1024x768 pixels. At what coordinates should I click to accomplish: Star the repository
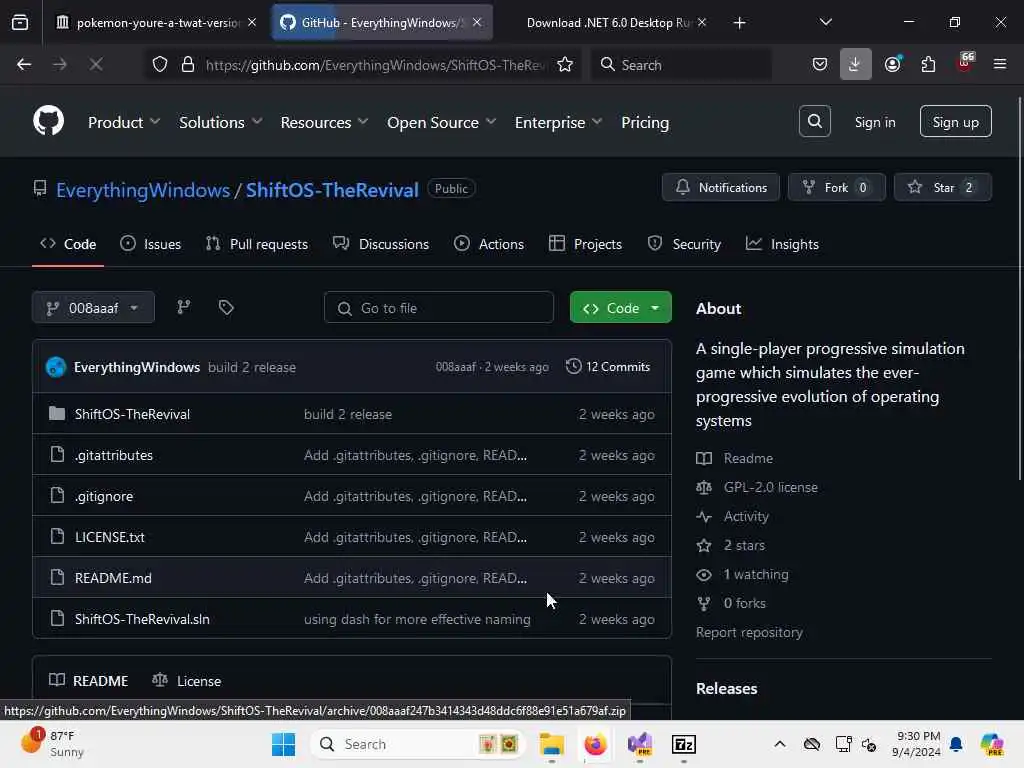tap(942, 187)
